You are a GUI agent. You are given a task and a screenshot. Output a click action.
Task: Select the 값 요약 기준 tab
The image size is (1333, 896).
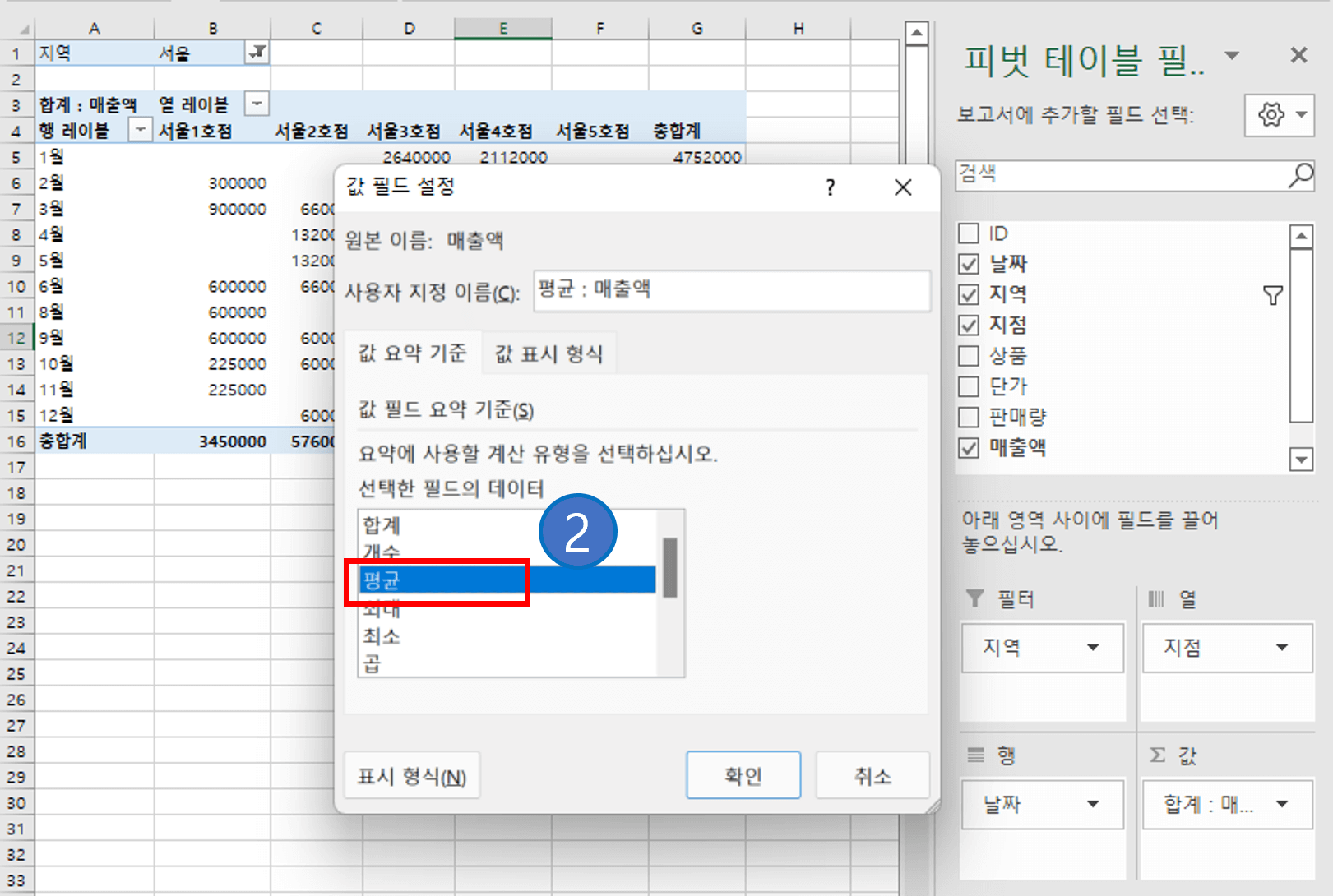click(414, 353)
